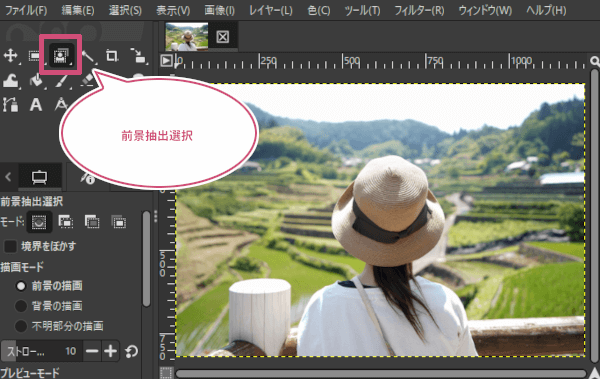Select the 前景の描画 radio button

tap(21, 286)
